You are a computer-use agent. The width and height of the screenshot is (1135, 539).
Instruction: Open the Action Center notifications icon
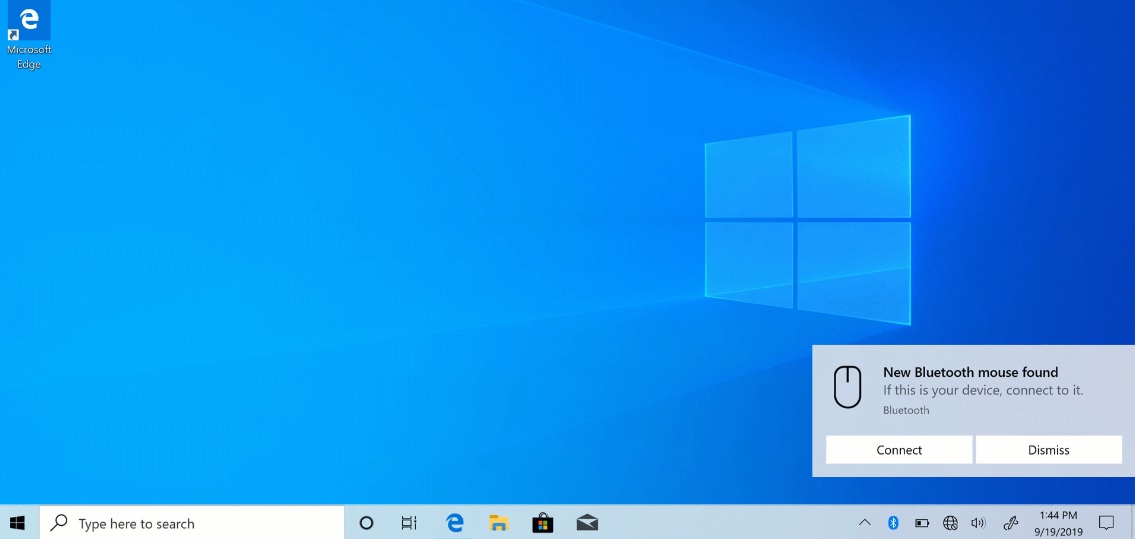pyautogui.click(x=1106, y=522)
